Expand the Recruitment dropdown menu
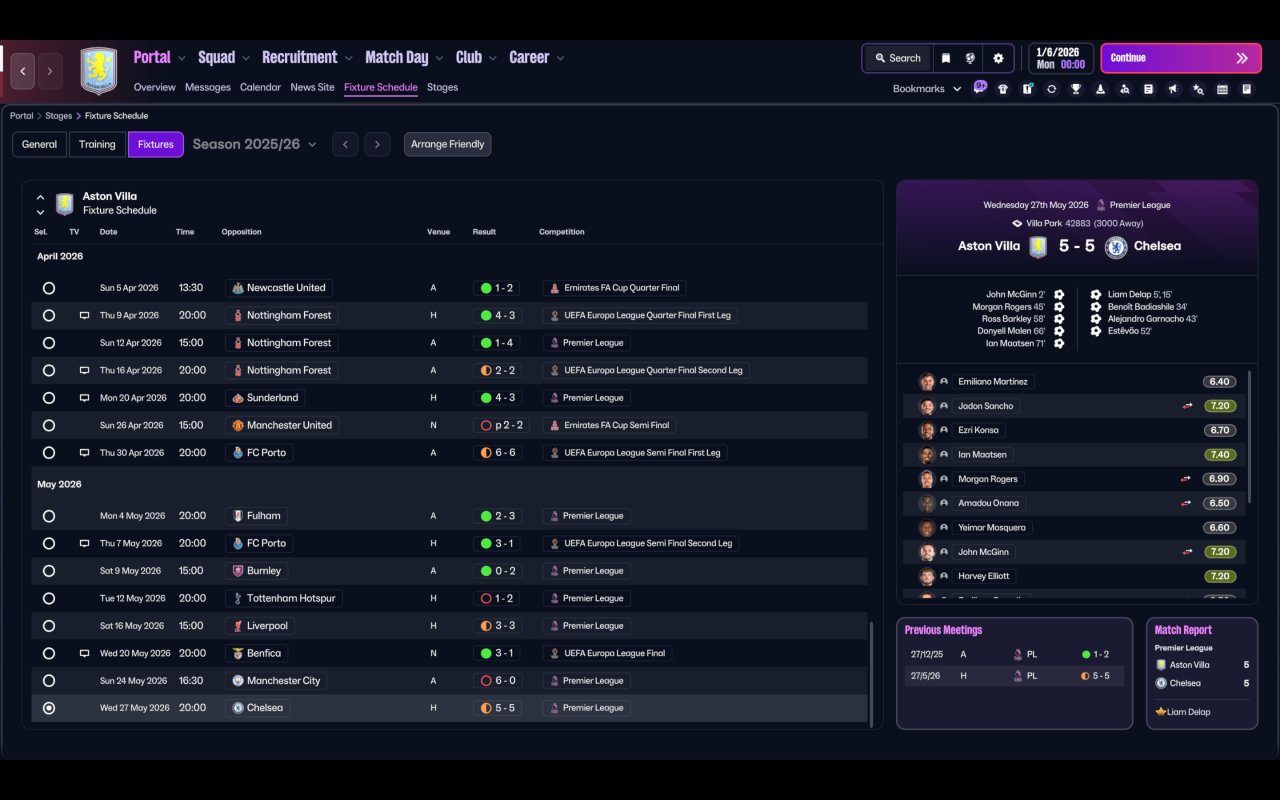The width and height of the screenshot is (1280, 800). coord(308,58)
